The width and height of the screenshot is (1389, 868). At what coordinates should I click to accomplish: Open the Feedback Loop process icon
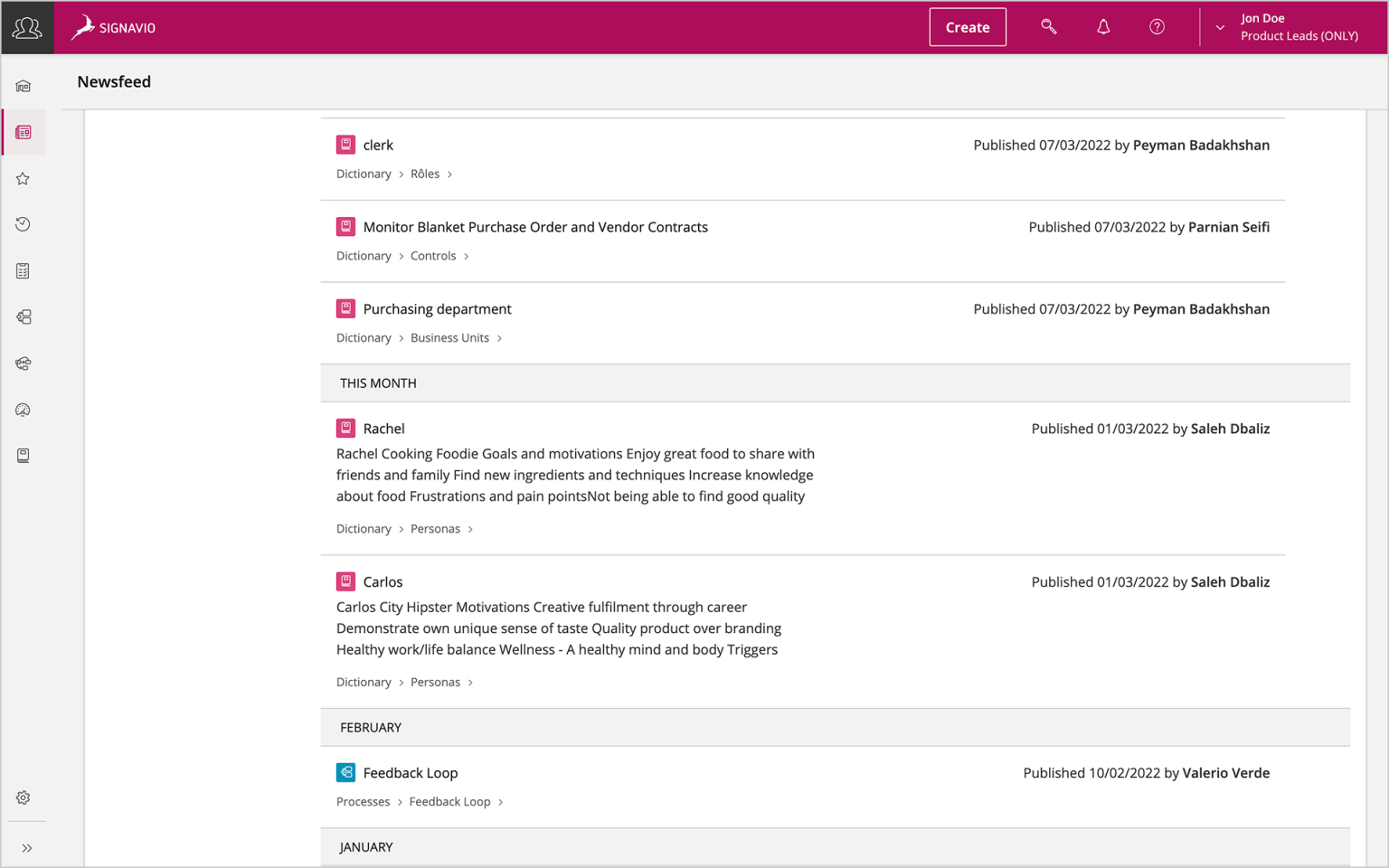[x=345, y=772]
